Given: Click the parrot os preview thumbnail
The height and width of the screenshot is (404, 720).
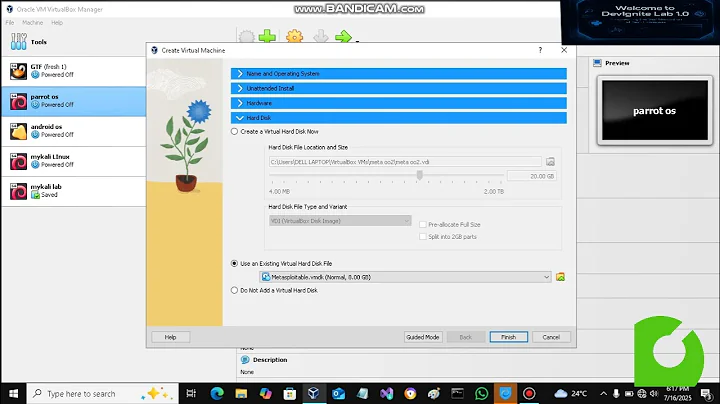Looking at the screenshot, I should [654, 111].
